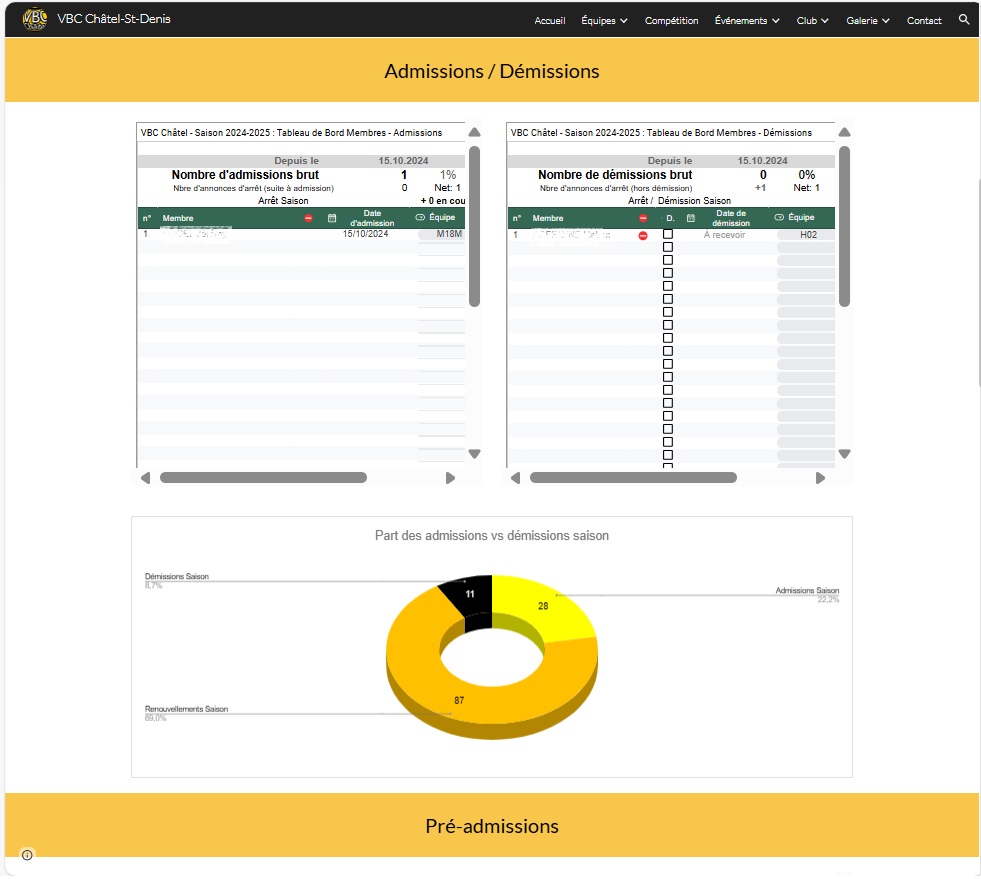Viewport: 981px width, 879px height.
Task: Tick the third row démission checkbox
Action: (x=668, y=260)
